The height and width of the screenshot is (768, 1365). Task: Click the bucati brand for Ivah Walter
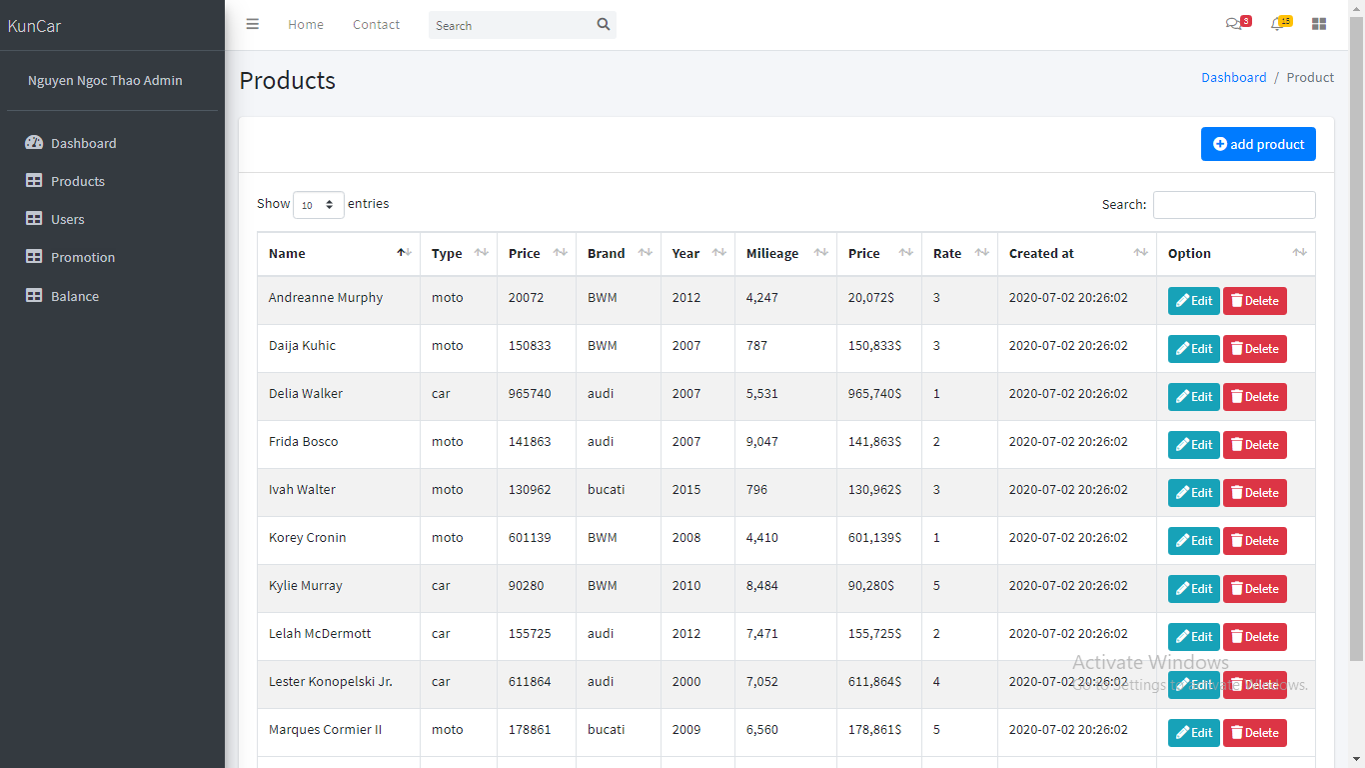(x=606, y=489)
